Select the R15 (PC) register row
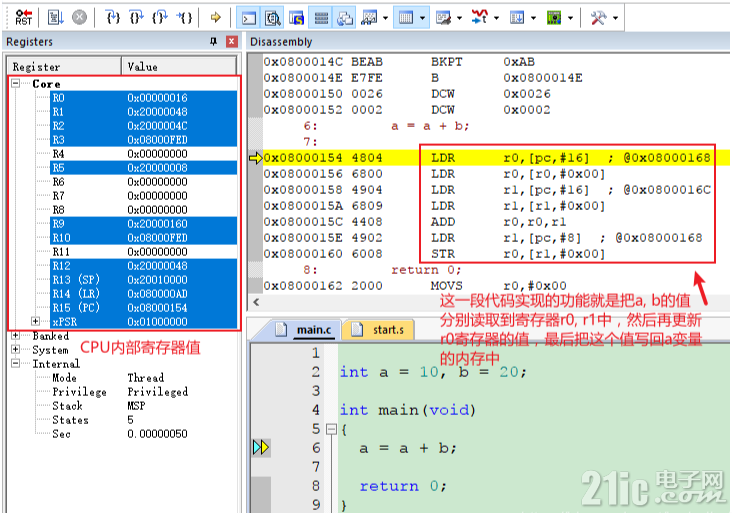The width and height of the screenshot is (735, 513). click(x=143, y=308)
